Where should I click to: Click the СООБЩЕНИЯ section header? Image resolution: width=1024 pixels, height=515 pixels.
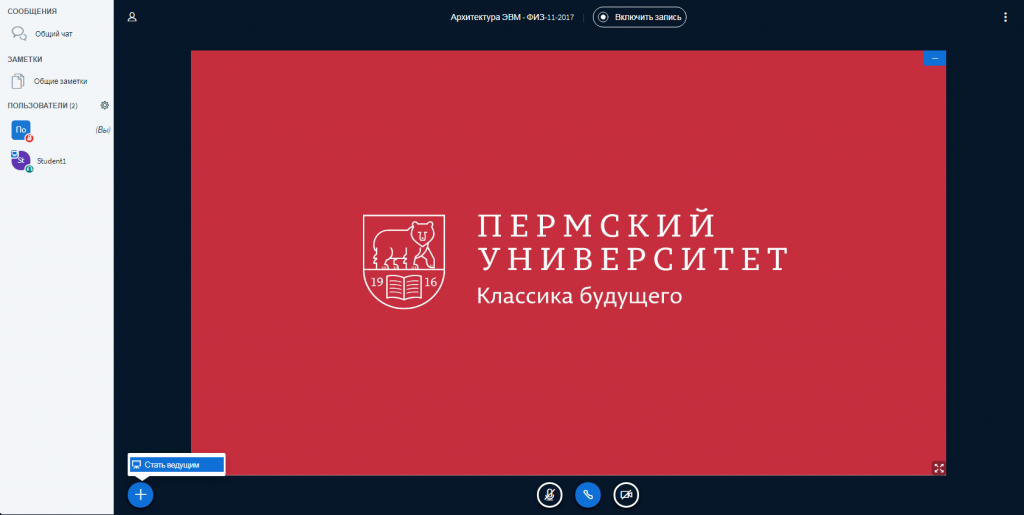(32, 11)
